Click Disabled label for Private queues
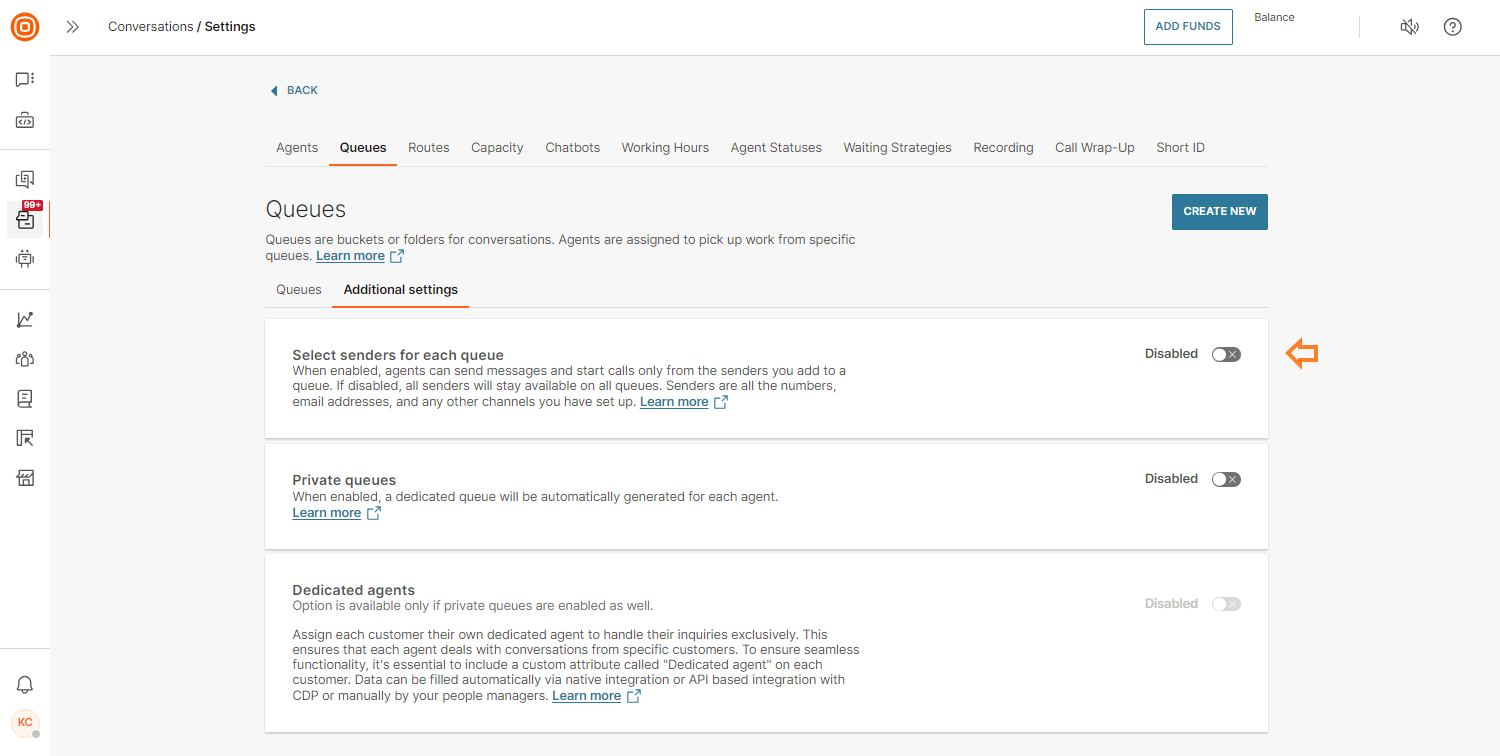 coord(1171,479)
